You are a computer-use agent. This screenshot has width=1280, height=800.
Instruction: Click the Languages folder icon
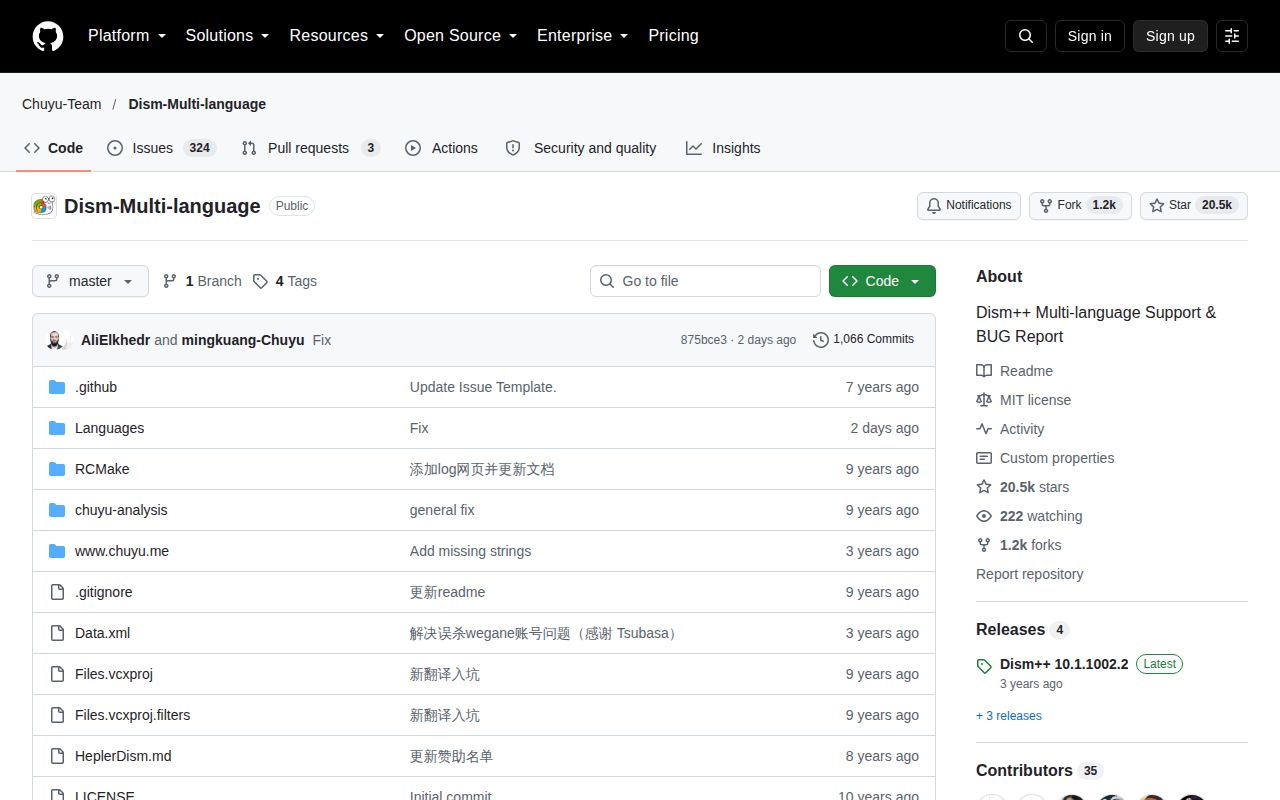[x=57, y=428]
